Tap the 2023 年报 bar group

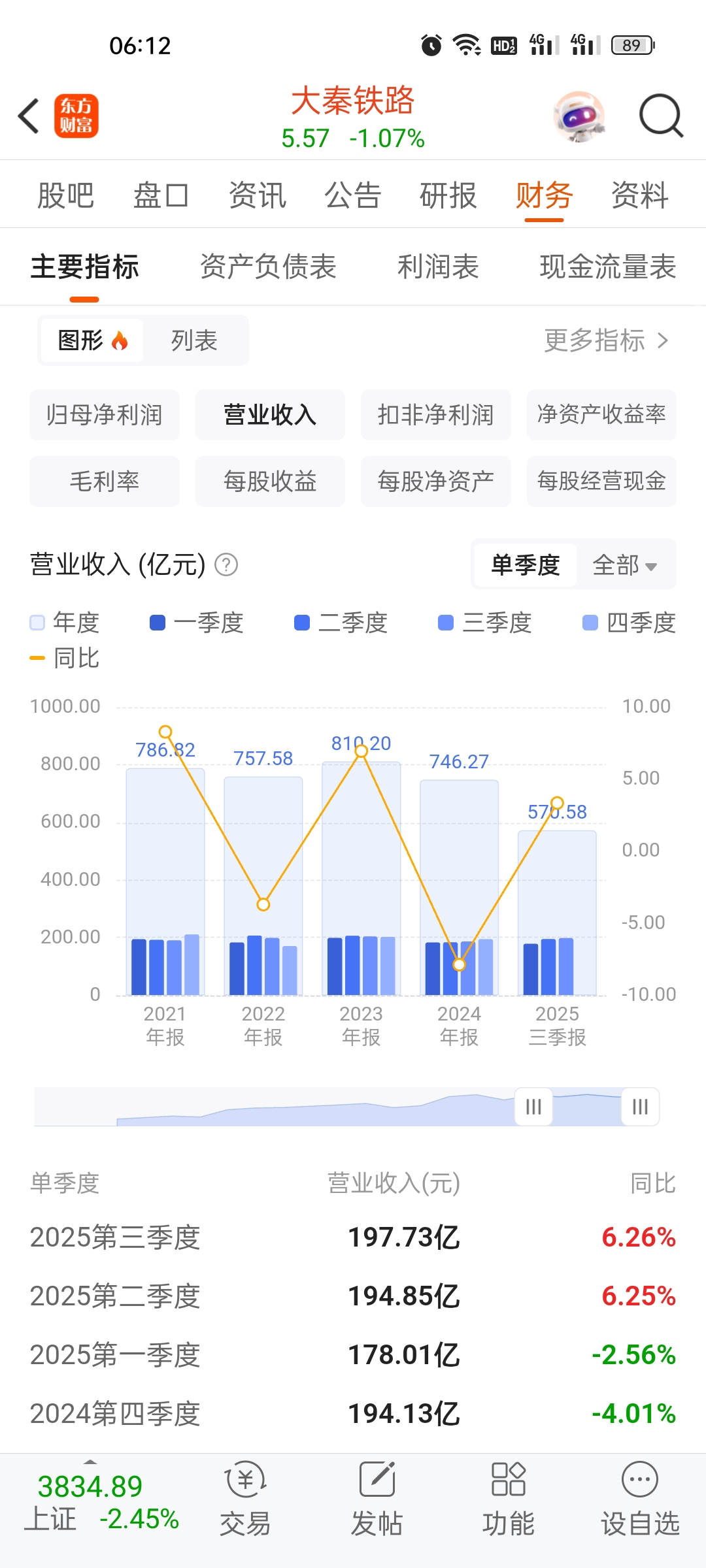coord(361,879)
